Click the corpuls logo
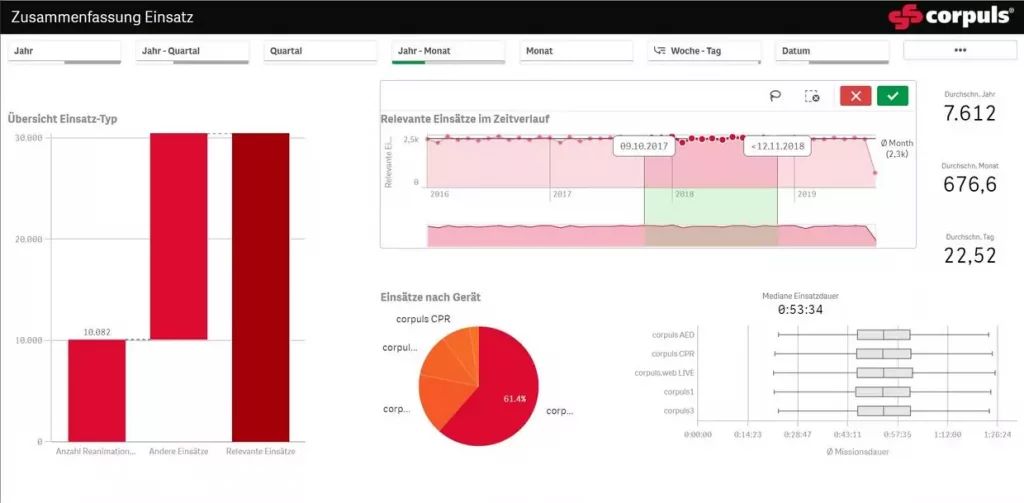 click(x=953, y=16)
